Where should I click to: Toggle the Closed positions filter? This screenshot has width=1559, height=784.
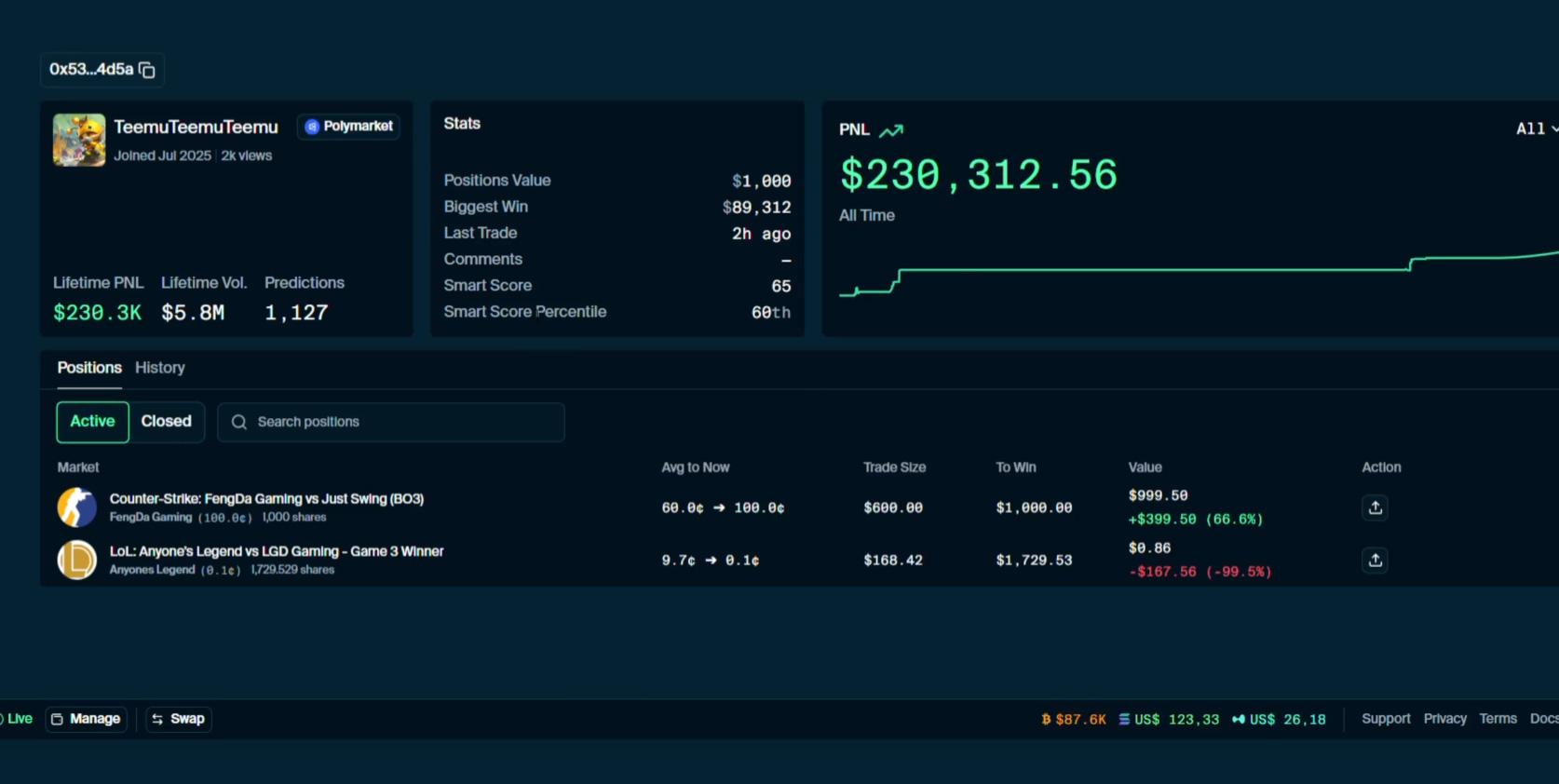tap(166, 422)
